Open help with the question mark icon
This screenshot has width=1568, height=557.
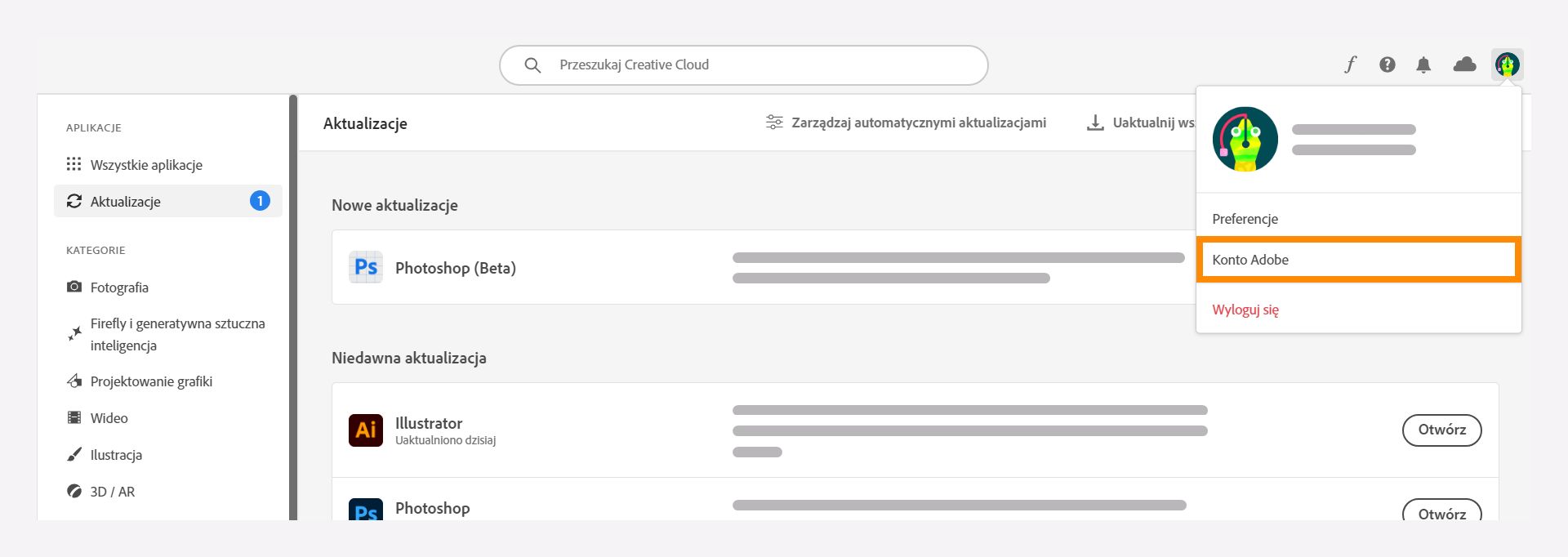[1387, 64]
